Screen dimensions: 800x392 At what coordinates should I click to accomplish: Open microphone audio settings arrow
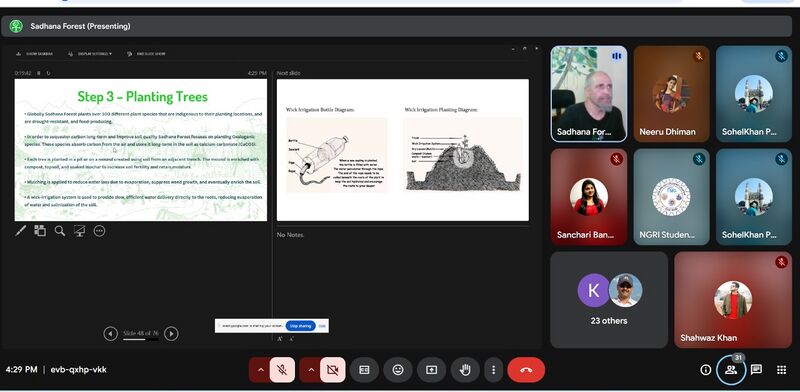click(x=260, y=370)
